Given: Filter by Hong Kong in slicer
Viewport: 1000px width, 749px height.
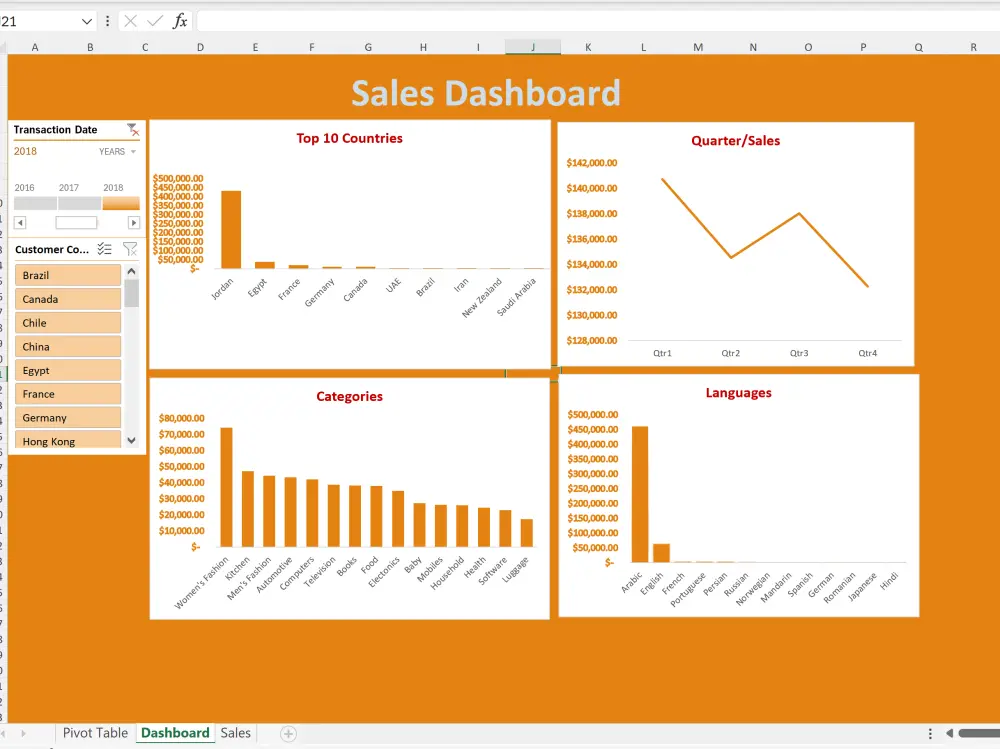Looking at the screenshot, I should pos(68,440).
